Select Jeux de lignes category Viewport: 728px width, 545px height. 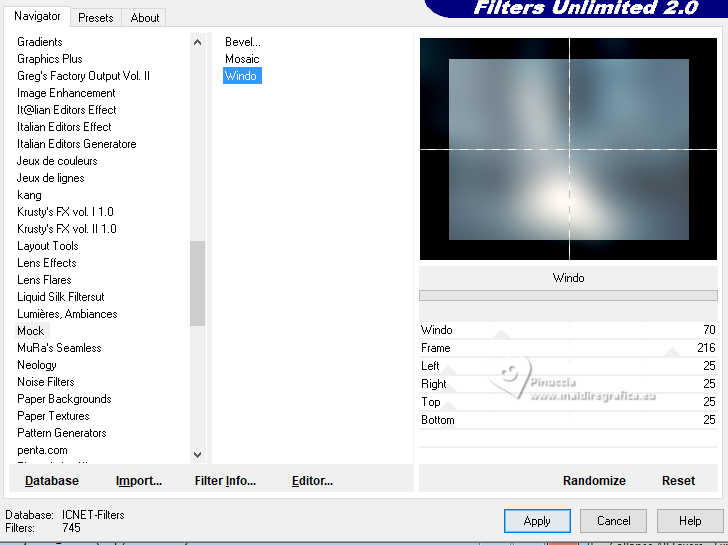[51, 178]
